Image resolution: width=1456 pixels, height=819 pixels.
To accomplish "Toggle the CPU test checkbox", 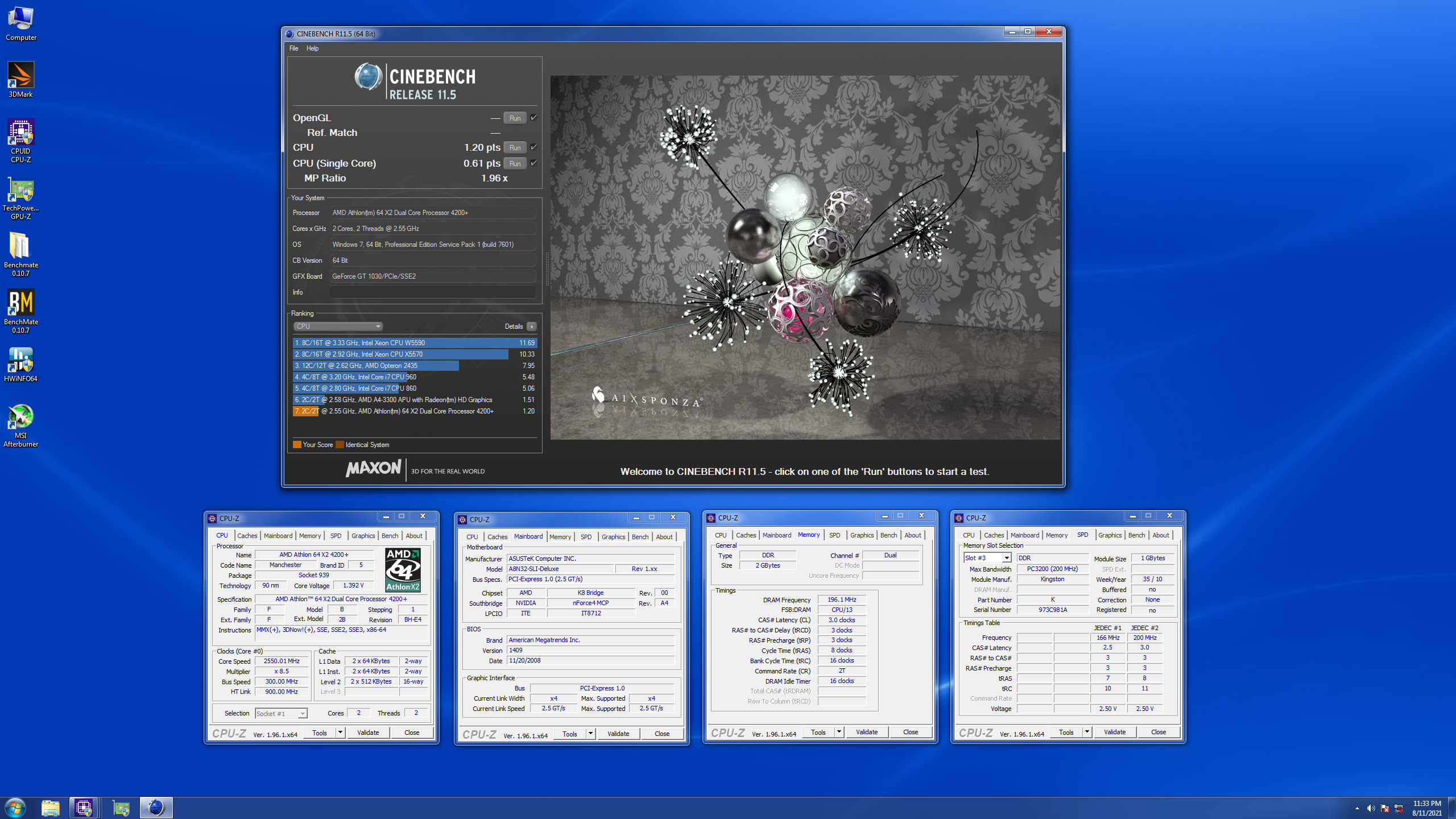I will click(533, 147).
